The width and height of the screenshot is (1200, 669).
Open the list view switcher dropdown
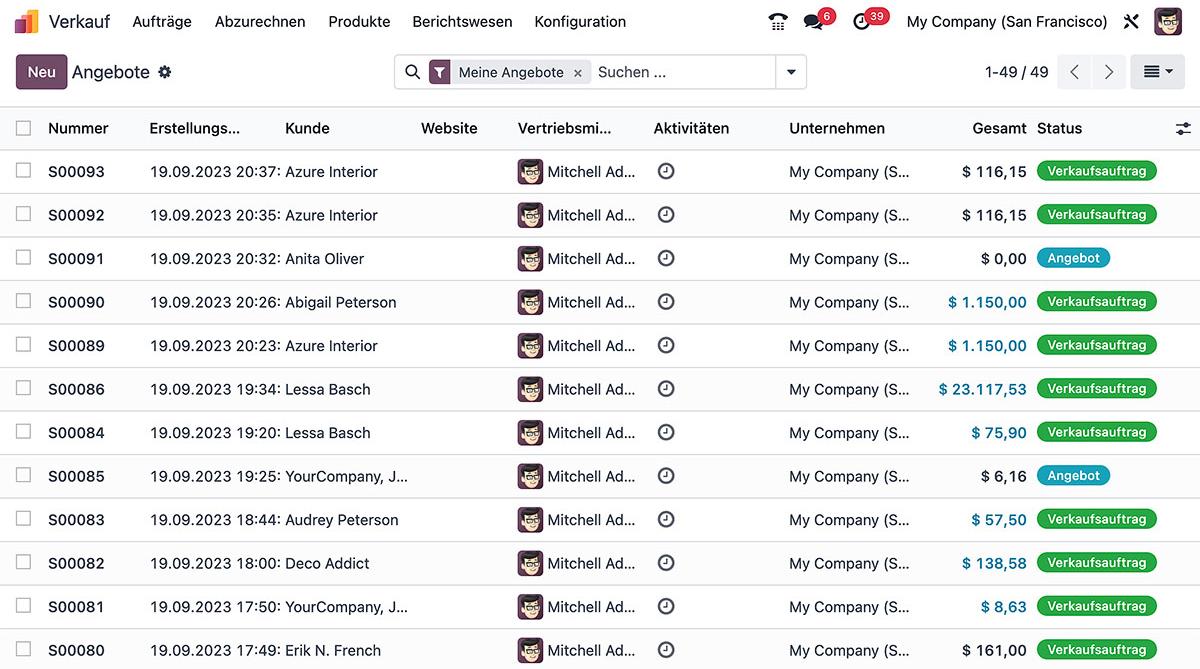click(x=1157, y=72)
